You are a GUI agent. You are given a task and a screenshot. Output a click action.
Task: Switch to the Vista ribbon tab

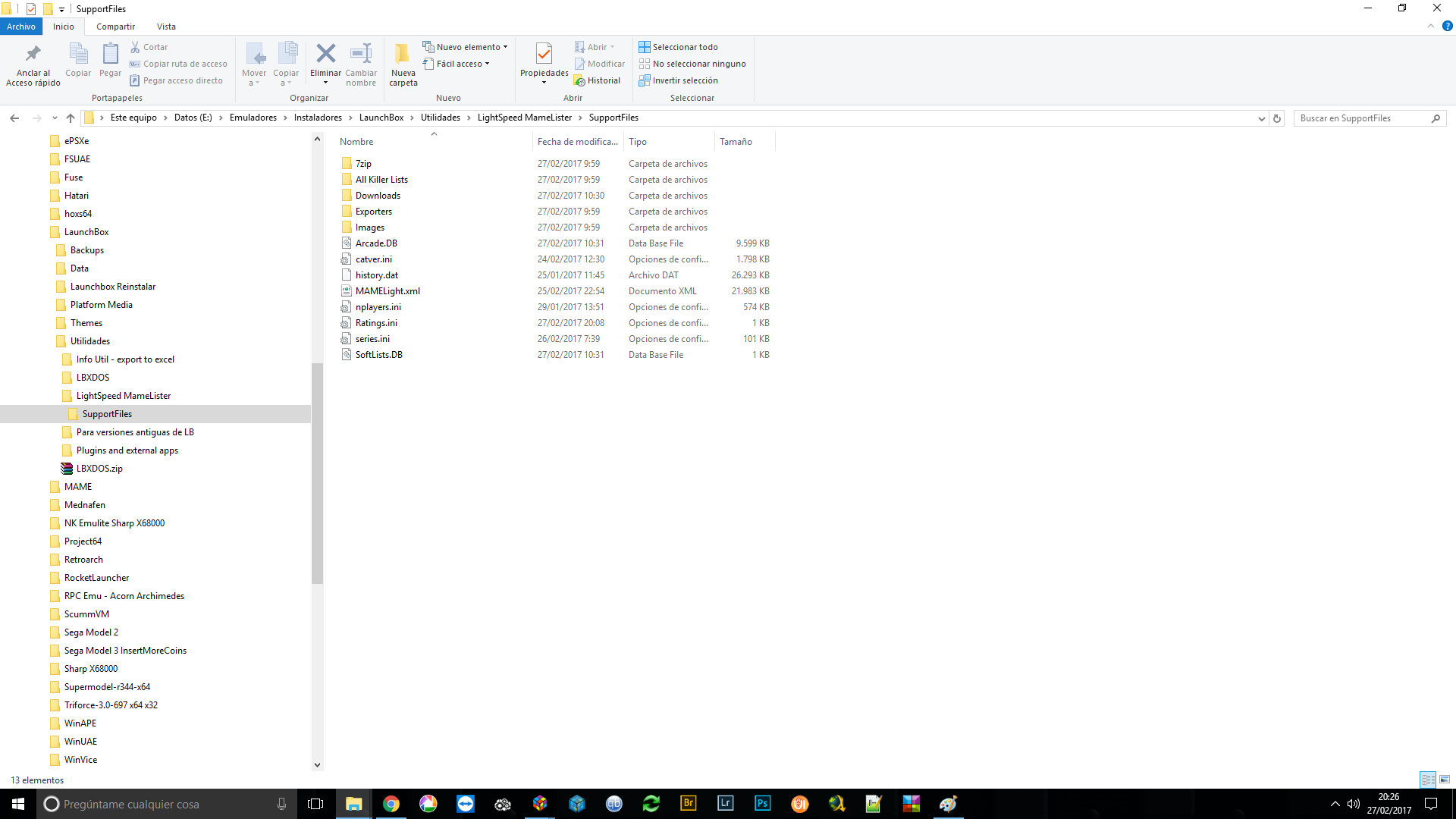point(166,27)
